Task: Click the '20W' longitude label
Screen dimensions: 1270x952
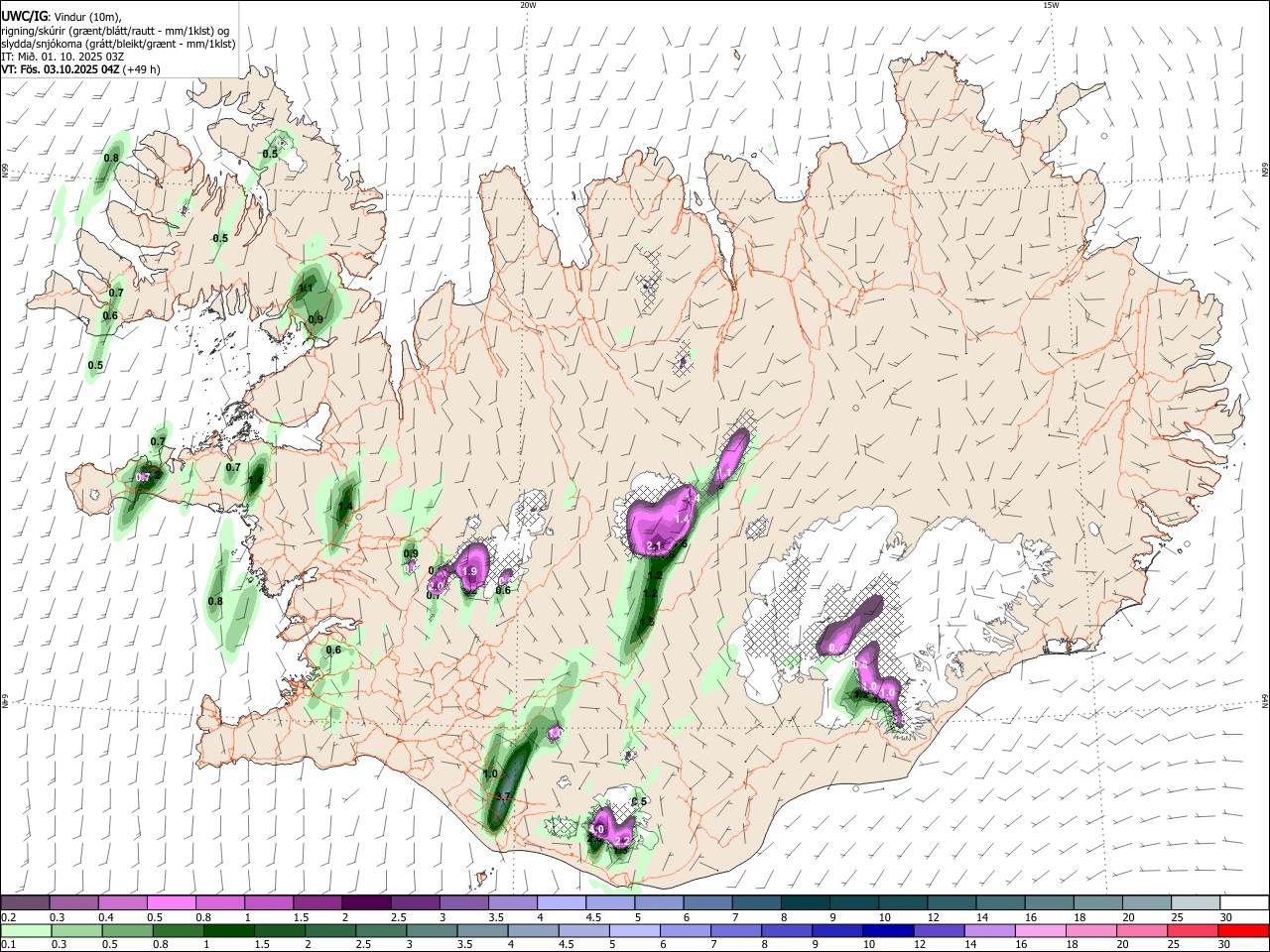Action: (x=528, y=5)
